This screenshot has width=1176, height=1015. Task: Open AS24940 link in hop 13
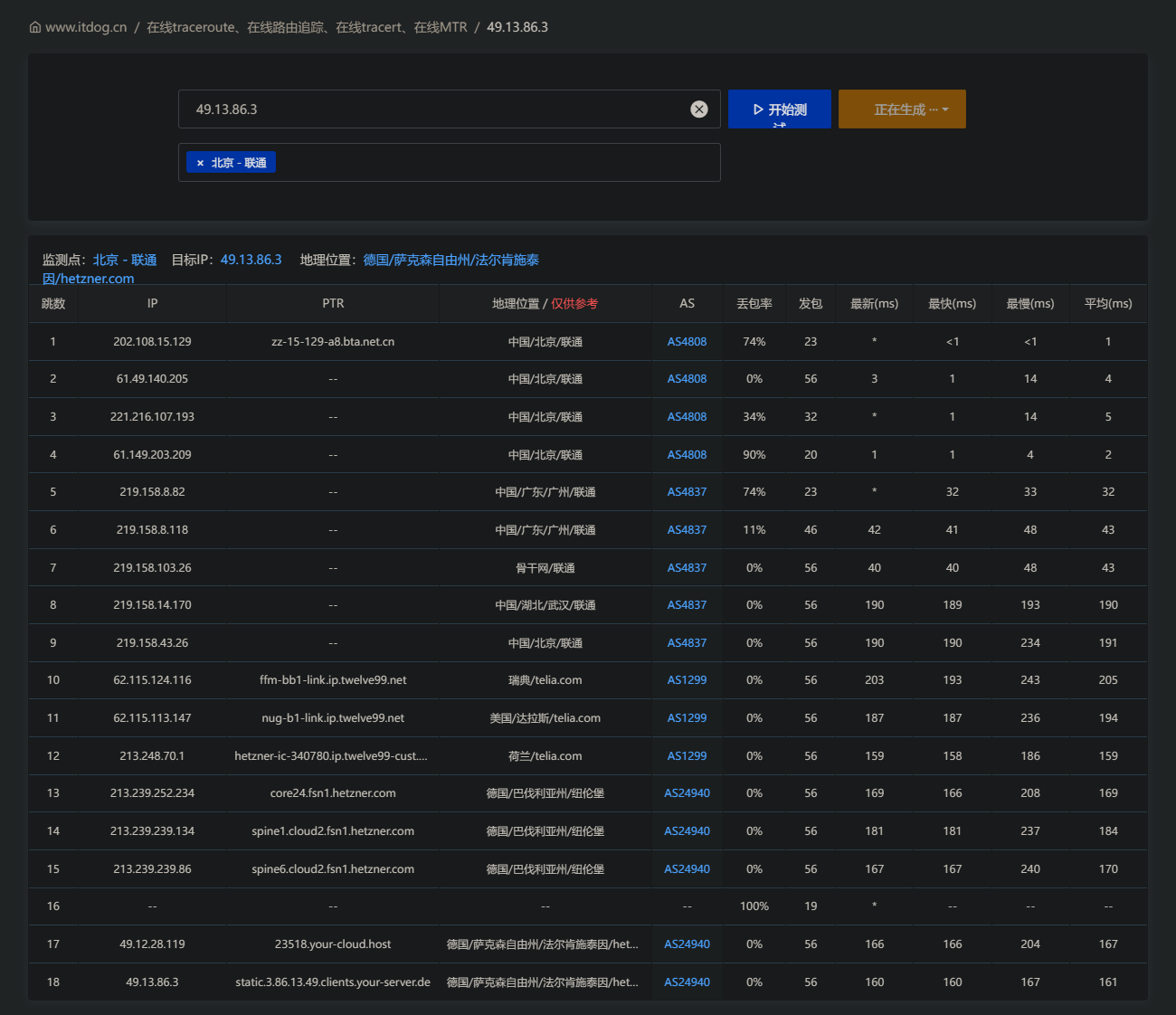688,793
